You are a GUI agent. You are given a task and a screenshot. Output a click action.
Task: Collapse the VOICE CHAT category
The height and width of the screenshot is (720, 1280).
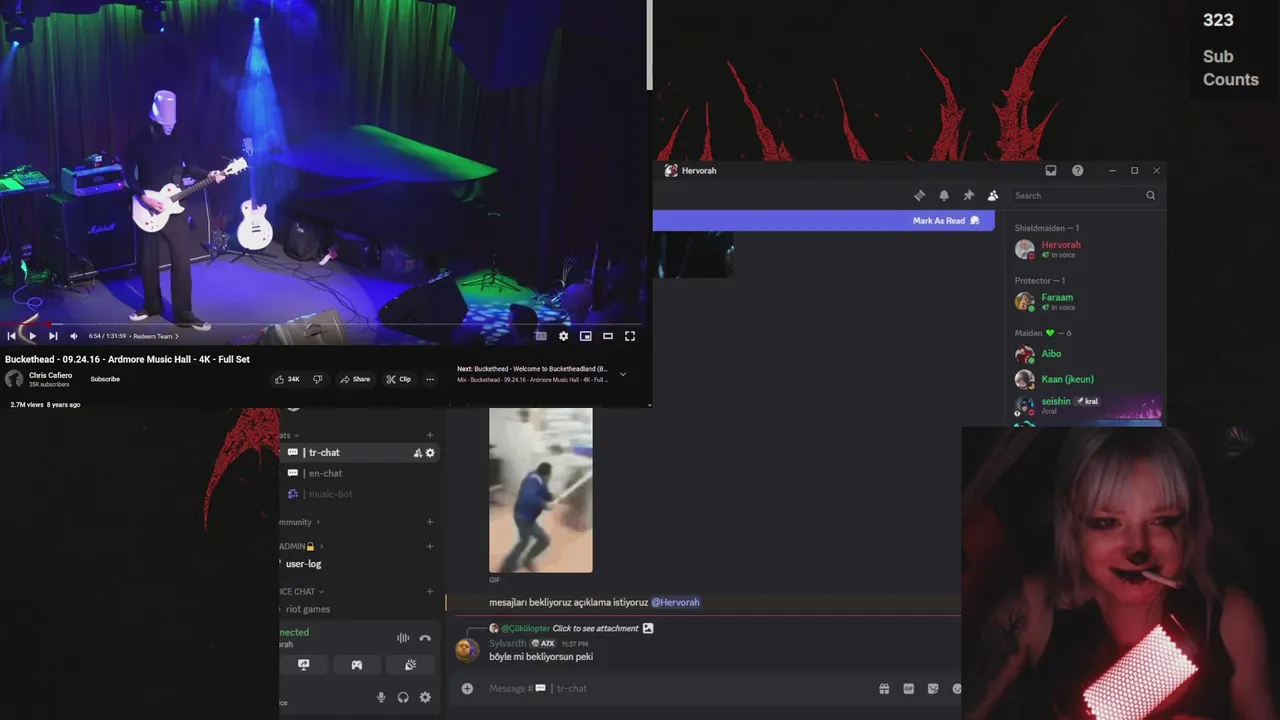pos(302,591)
